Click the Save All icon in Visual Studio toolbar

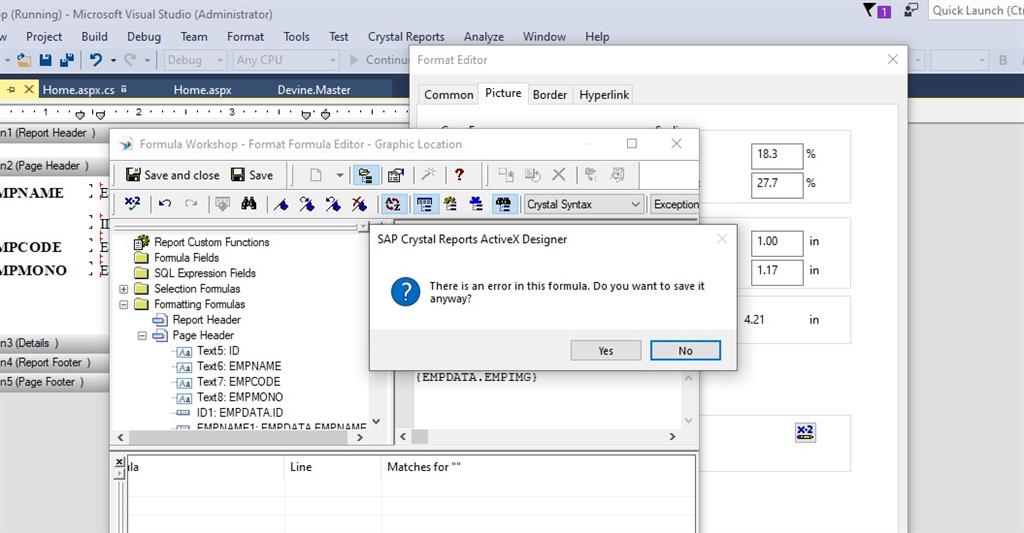pyautogui.click(x=67, y=60)
